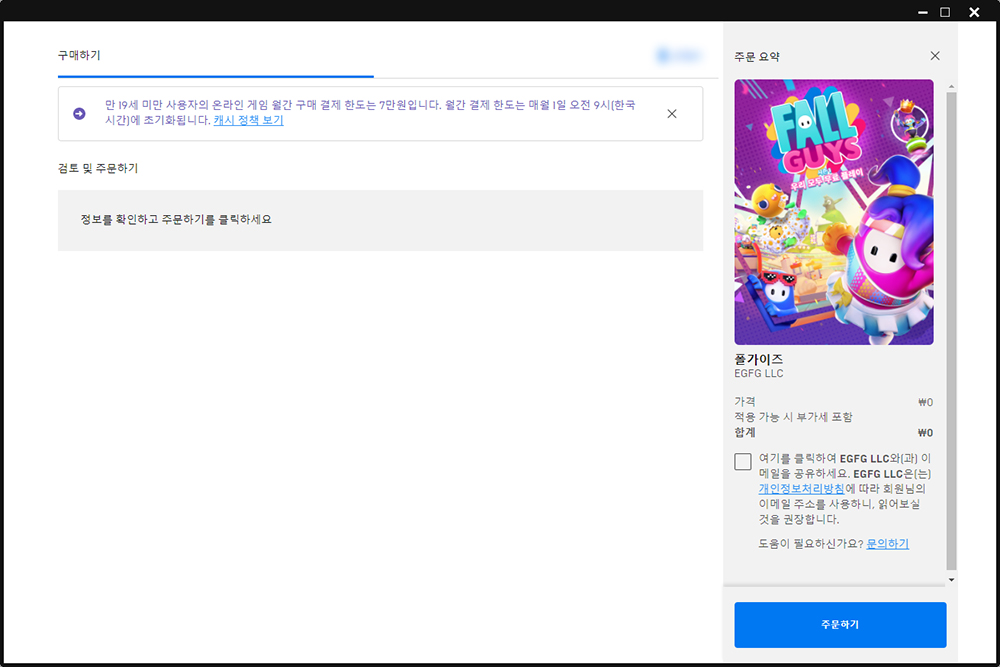Click the order summary scrollbar up arrow

point(952,86)
